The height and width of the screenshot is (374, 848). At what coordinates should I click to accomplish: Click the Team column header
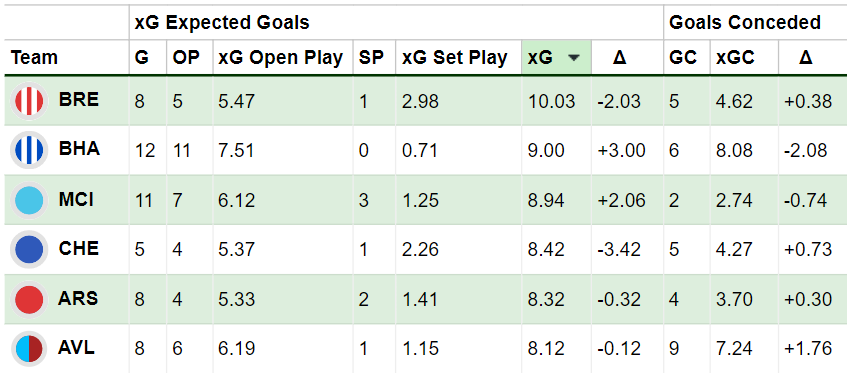click(x=34, y=57)
